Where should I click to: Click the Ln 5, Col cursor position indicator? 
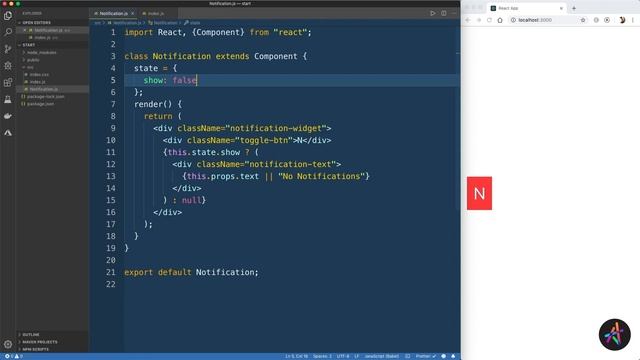(x=296, y=356)
